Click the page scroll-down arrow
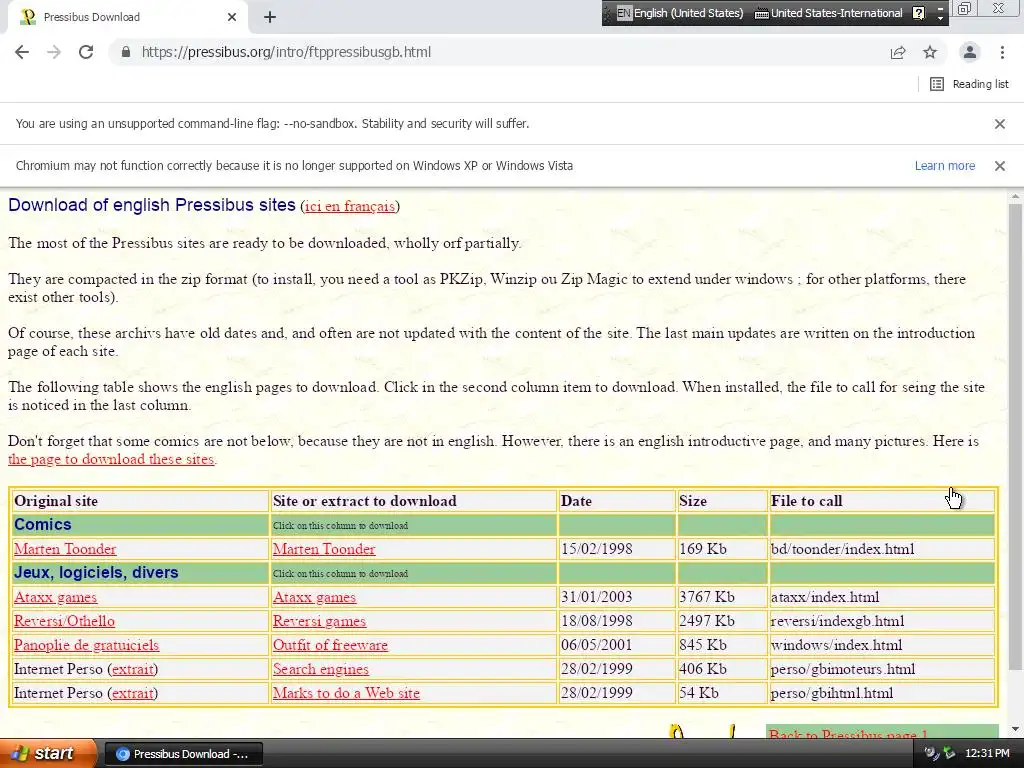The height and width of the screenshot is (768, 1024). 1015,729
